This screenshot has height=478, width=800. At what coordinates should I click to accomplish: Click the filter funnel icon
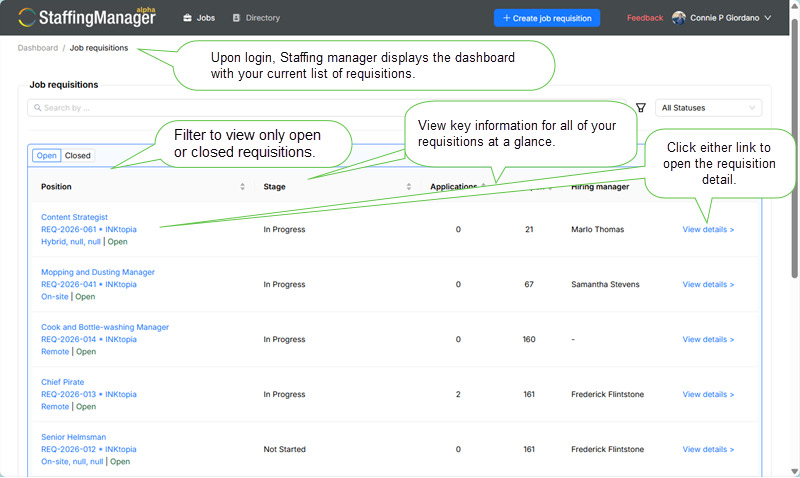coord(641,108)
